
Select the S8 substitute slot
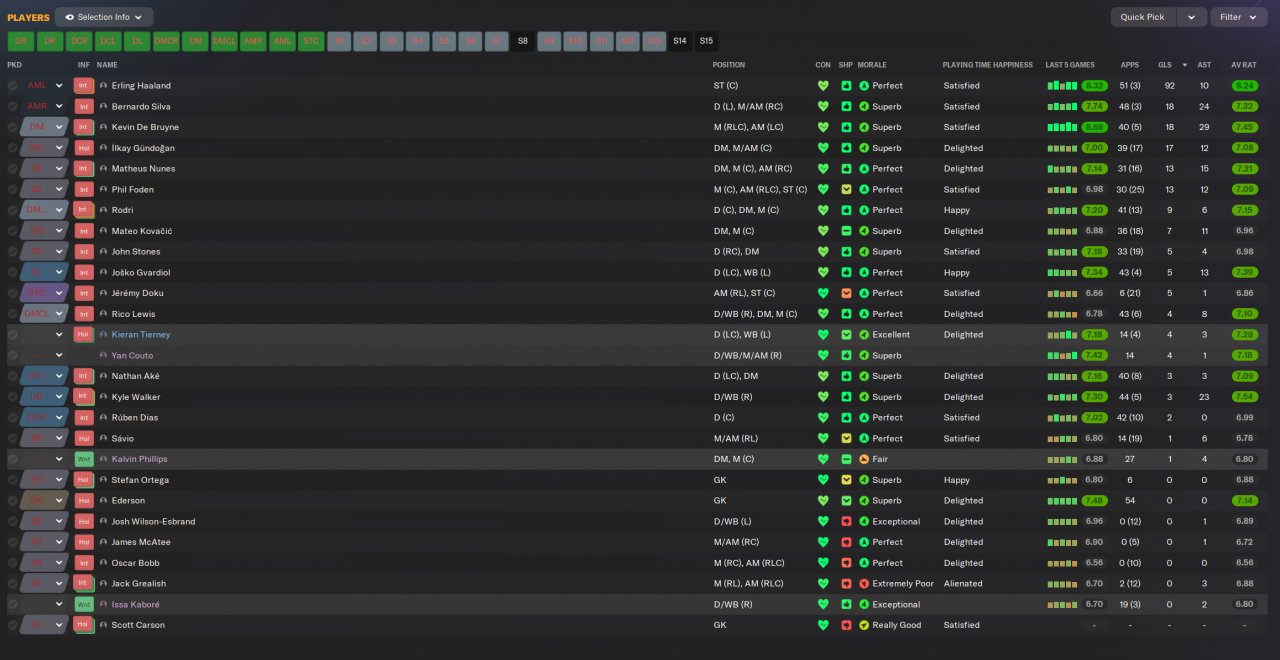522,41
